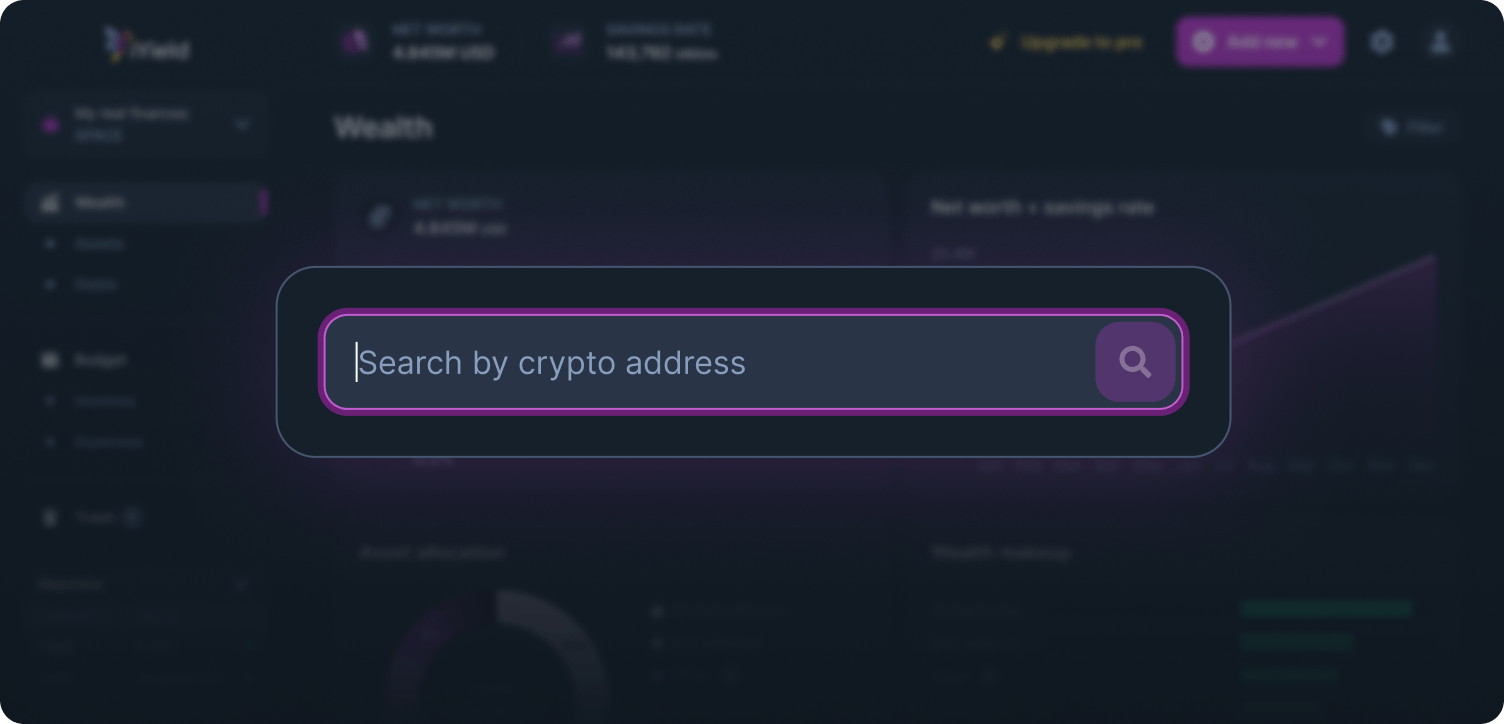The image size is (1504, 724).
Task: Click the user profile icon
Action: click(x=1441, y=42)
